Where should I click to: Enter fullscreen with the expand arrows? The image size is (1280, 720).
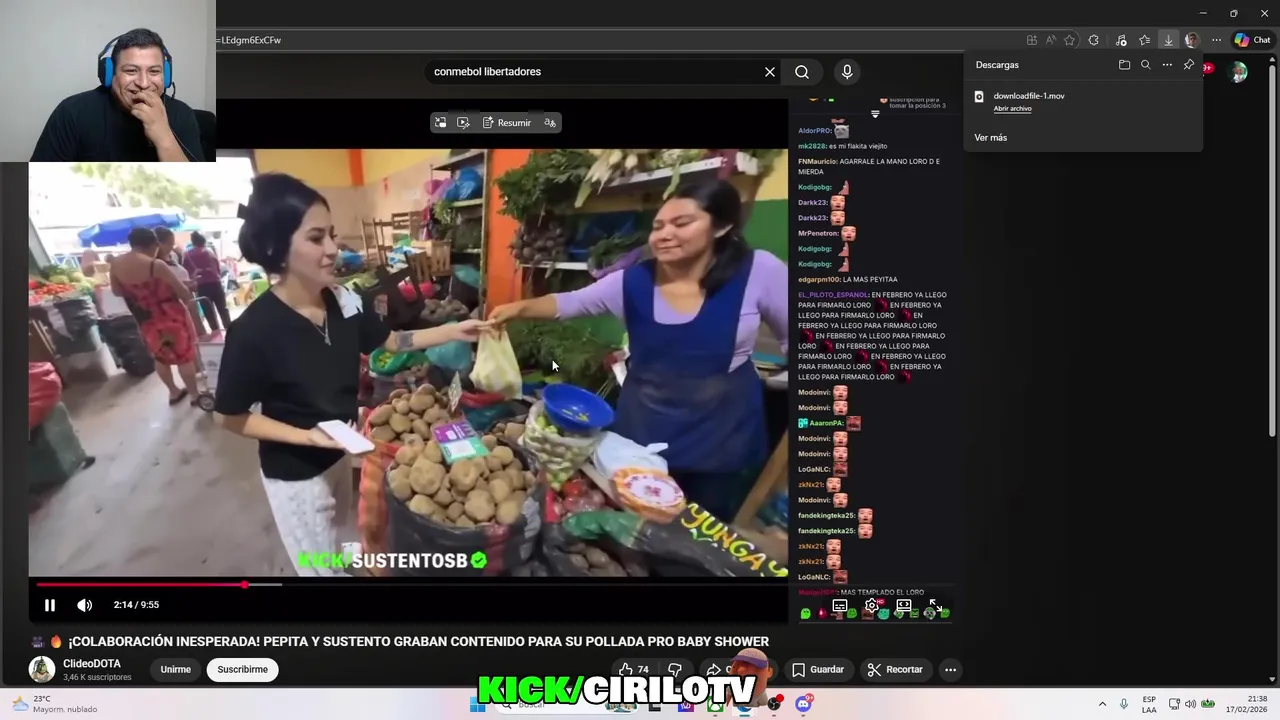pyautogui.click(x=936, y=606)
